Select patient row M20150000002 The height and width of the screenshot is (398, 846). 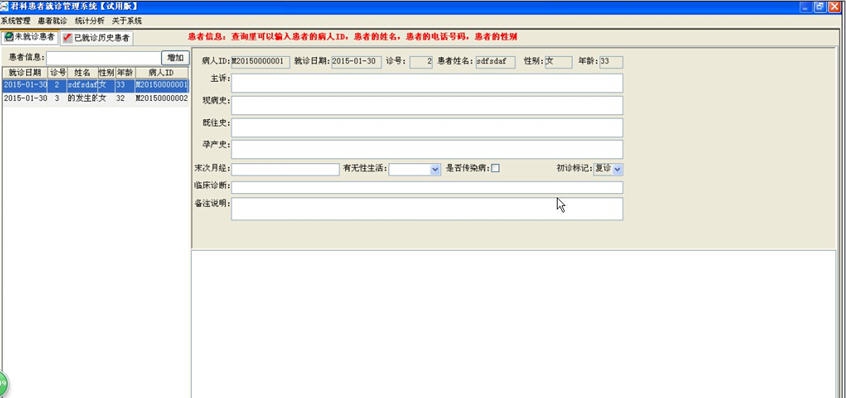click(95, 99)
